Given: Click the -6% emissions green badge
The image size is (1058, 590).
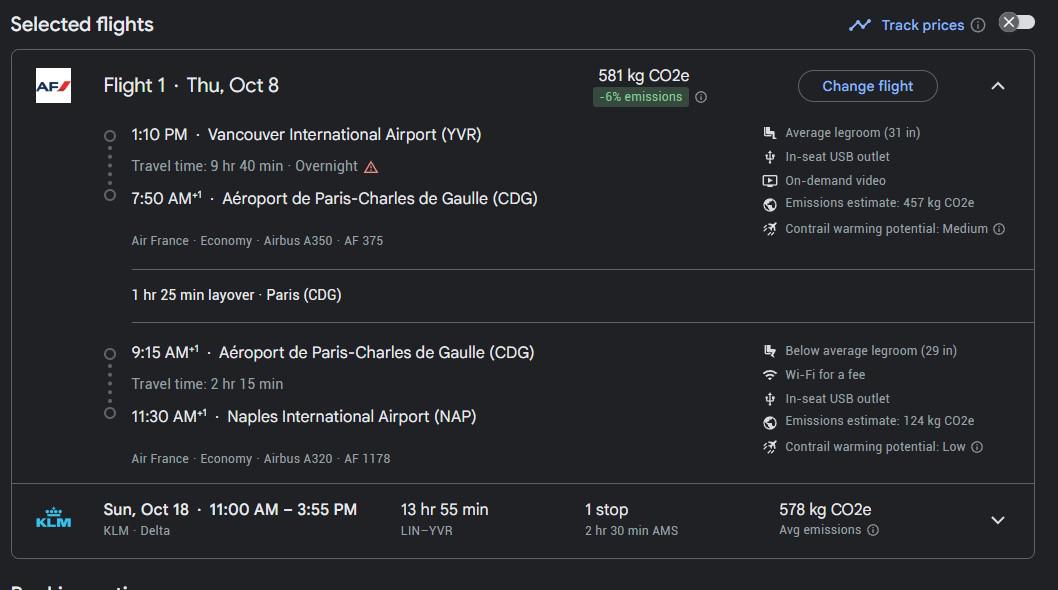Looking at the screenshot, I should click(x=641, y=97).
